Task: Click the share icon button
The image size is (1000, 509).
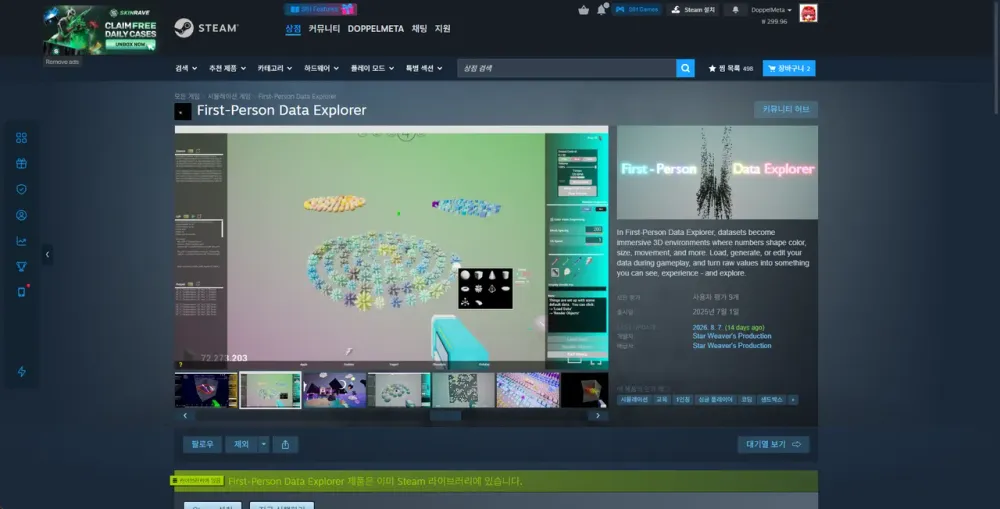Action: tap(285, 444)
